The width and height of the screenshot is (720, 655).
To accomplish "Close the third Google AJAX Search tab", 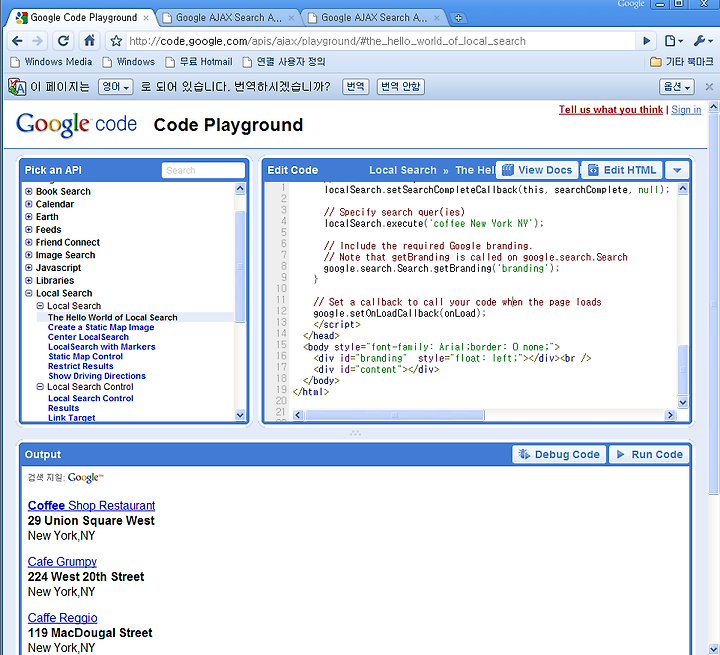I will coord(436,18).
